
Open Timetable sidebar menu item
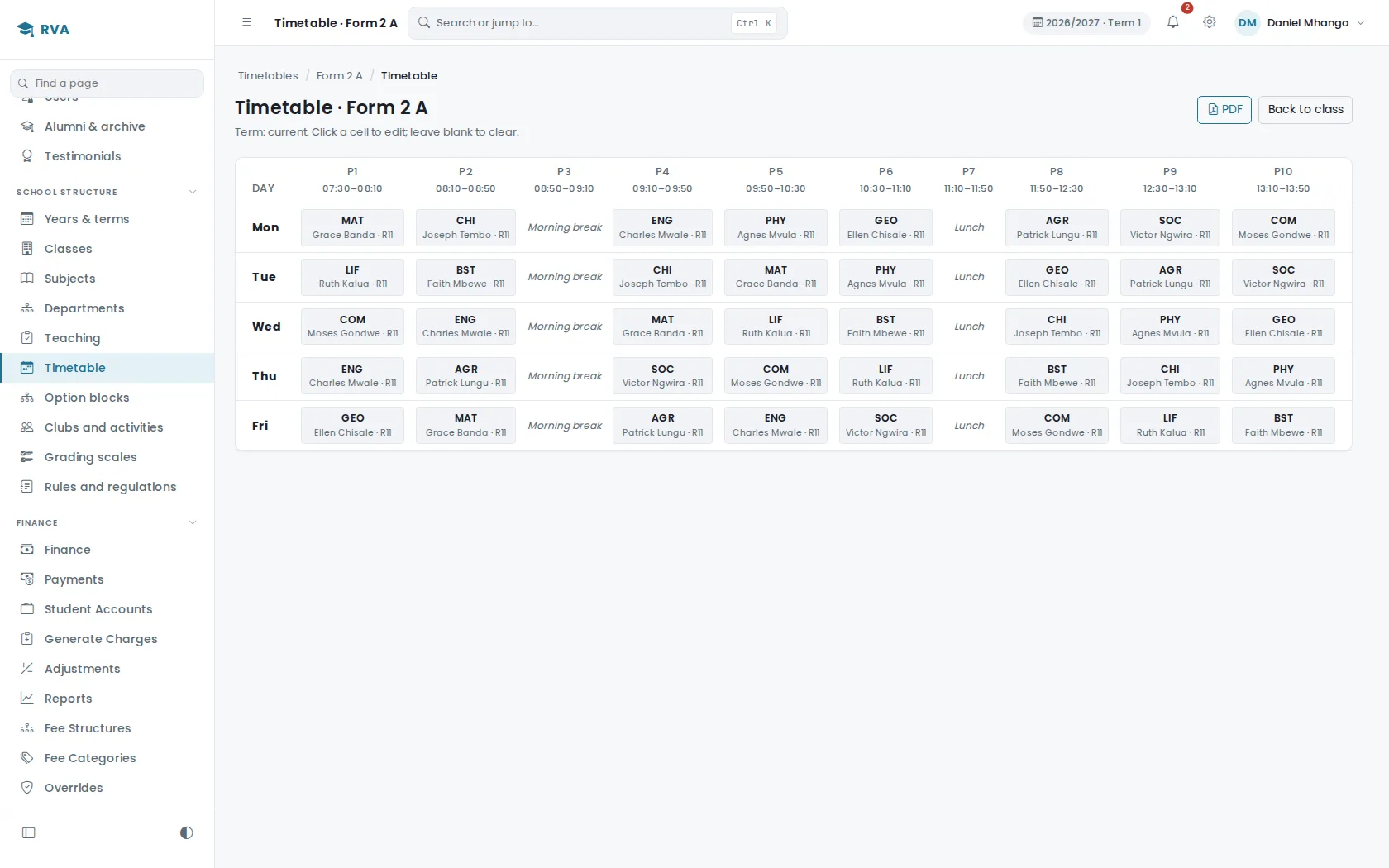click(x=107, y=368)
